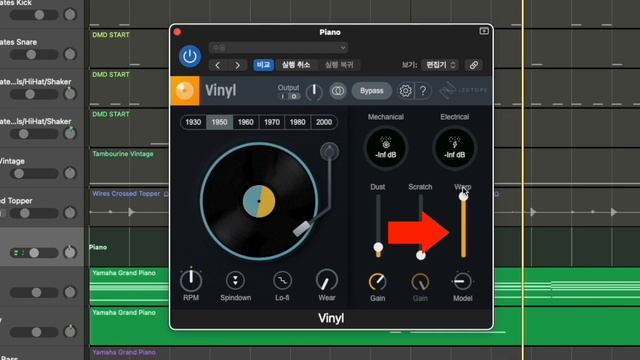Click the window expand icon in Piano title bar

click(484, 31)
